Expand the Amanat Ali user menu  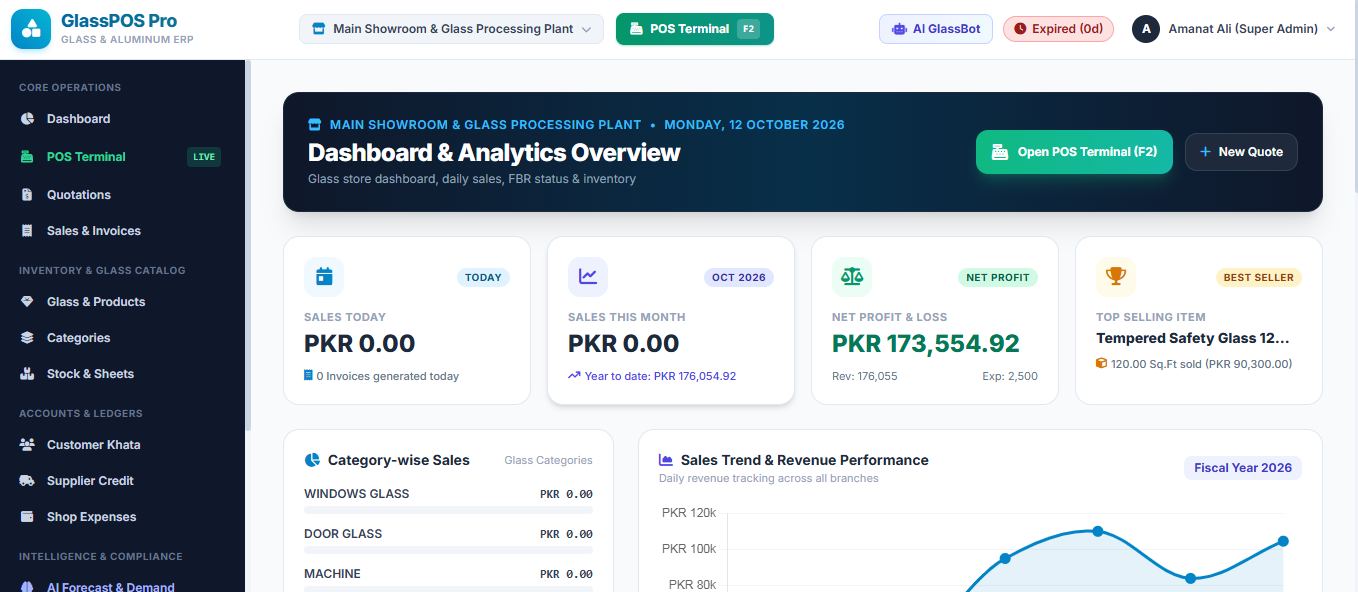(1234, 29)
